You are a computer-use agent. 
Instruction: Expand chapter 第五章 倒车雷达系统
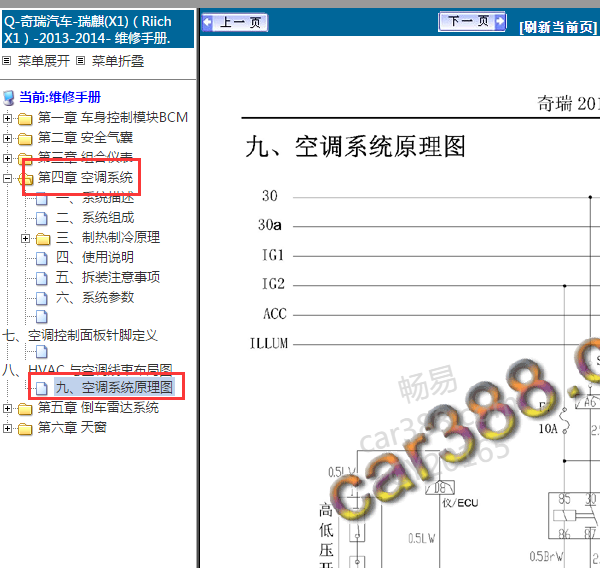click(7, 408)
